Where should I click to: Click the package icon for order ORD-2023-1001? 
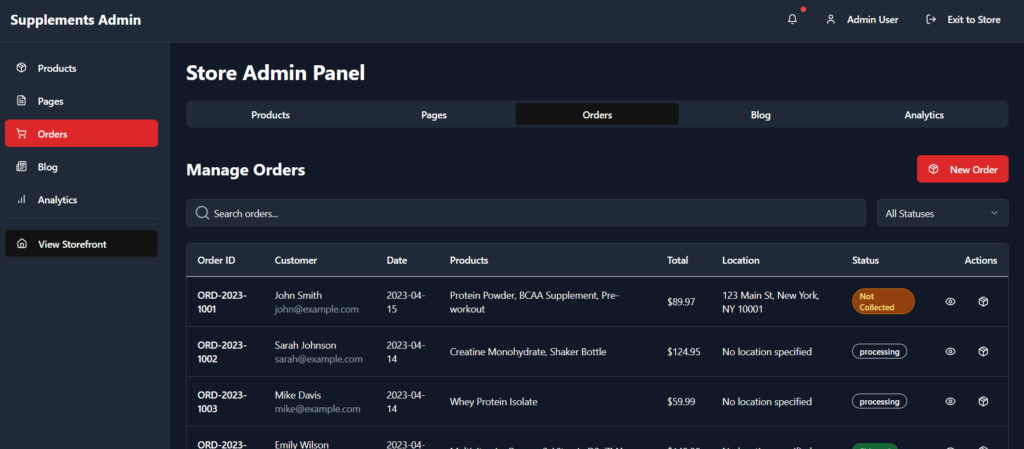[x=983, y=302]
